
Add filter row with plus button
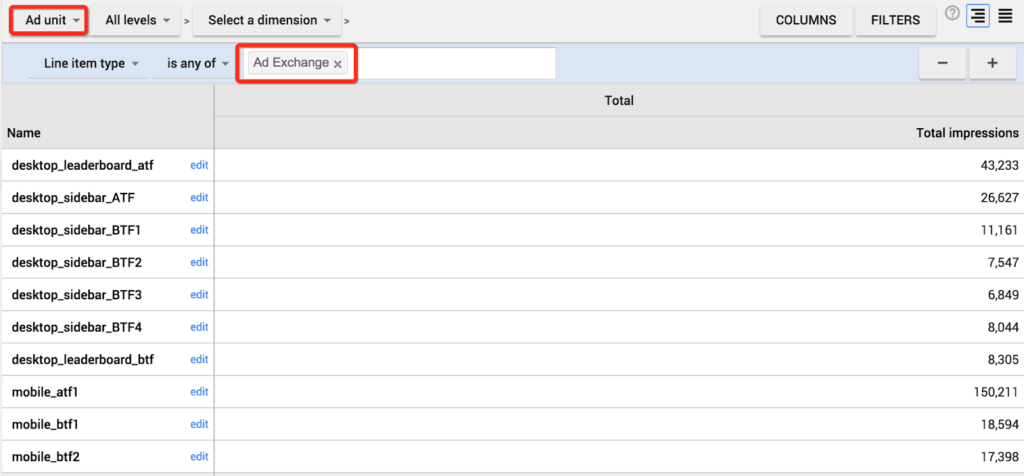[992, 63]
